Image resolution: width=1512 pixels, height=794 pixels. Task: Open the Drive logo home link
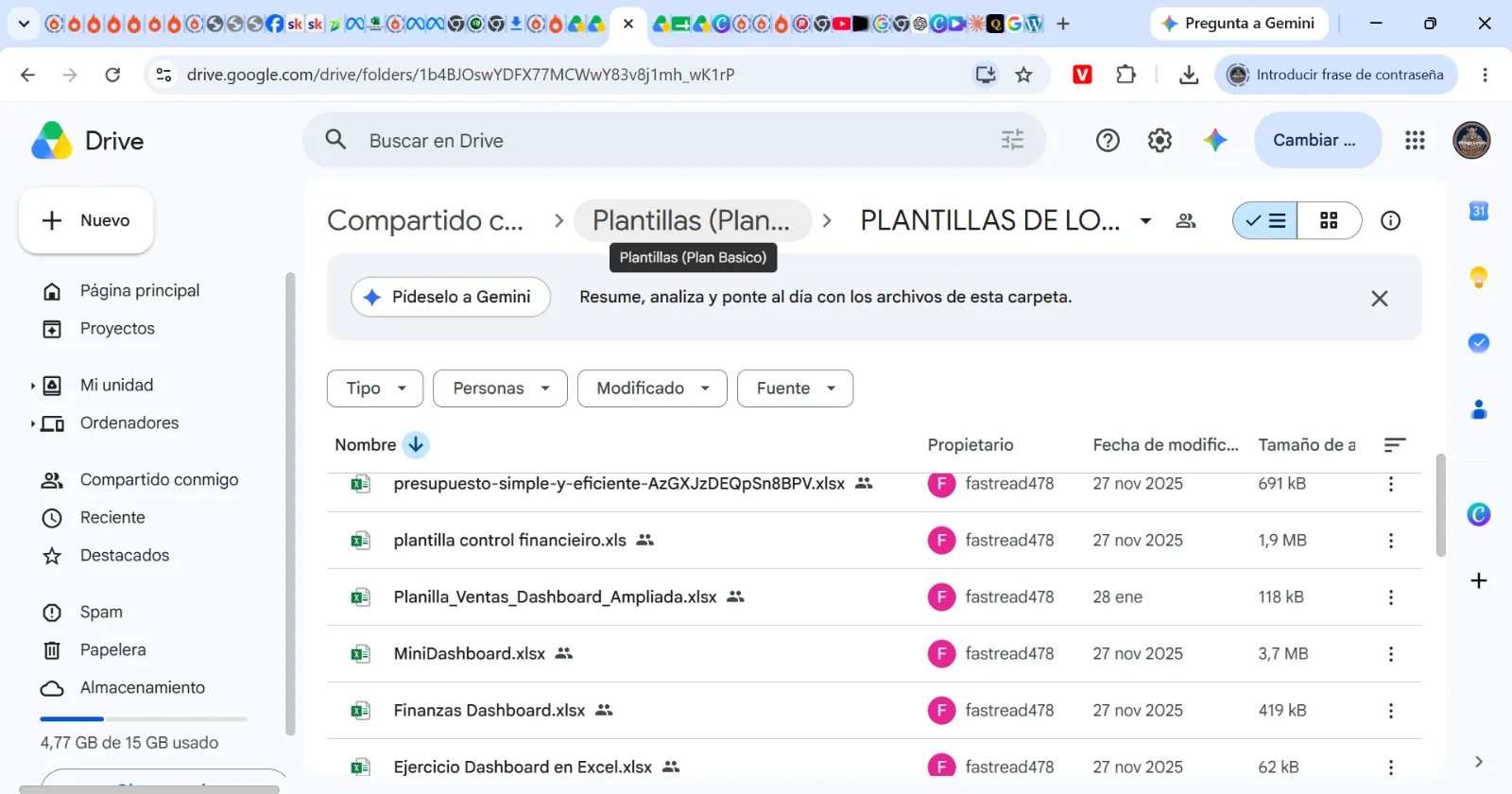tap(88, 141)
